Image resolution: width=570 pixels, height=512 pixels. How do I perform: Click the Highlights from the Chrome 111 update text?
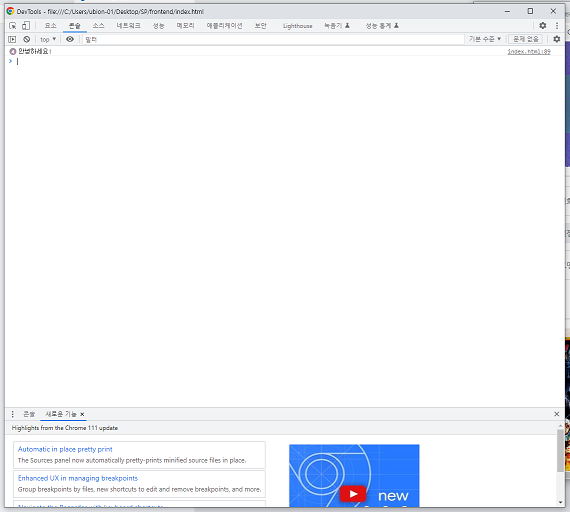(65, 428)
